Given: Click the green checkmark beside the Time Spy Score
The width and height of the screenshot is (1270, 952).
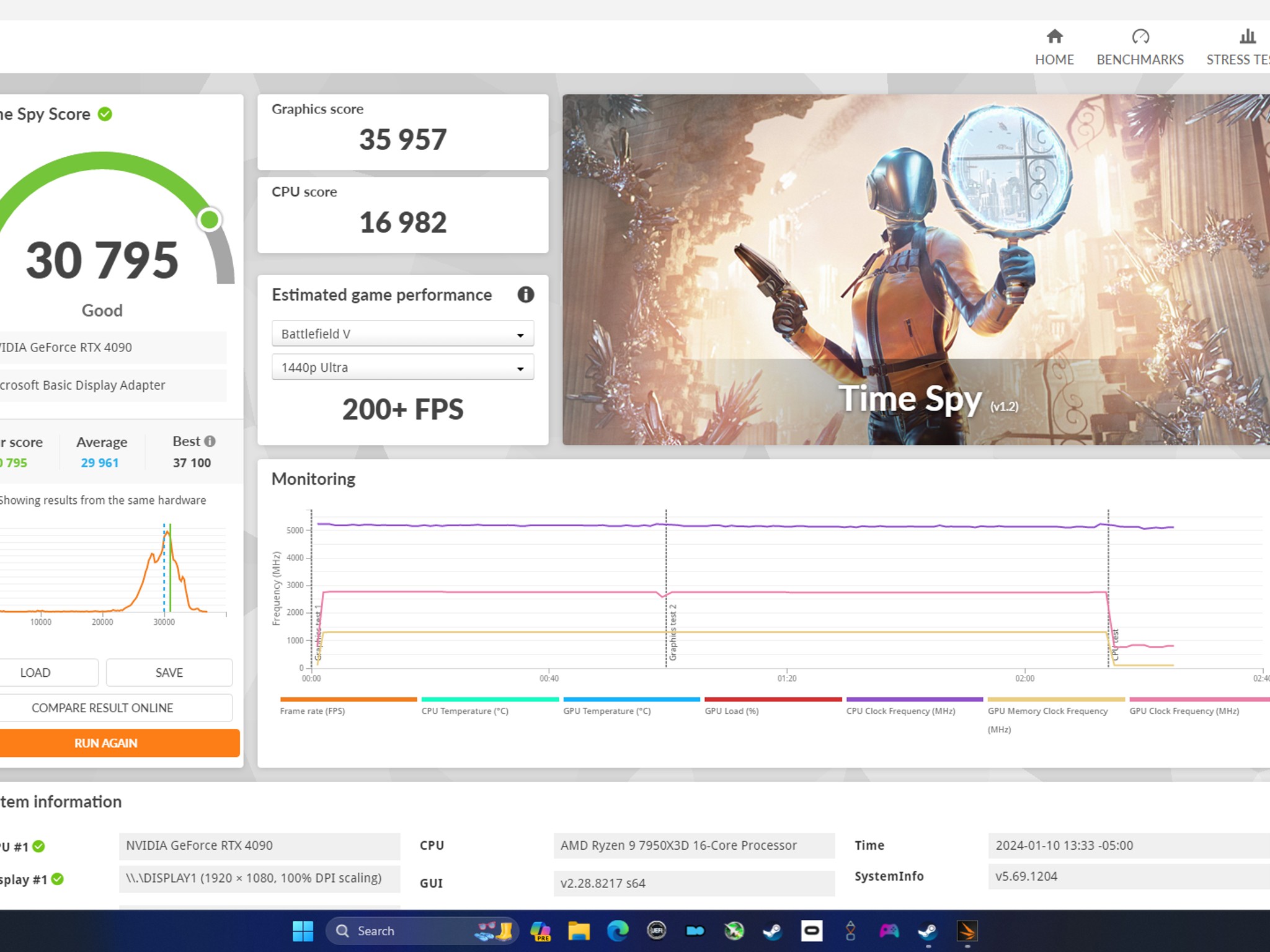Looking at the screenshot, I should point(104,114).
